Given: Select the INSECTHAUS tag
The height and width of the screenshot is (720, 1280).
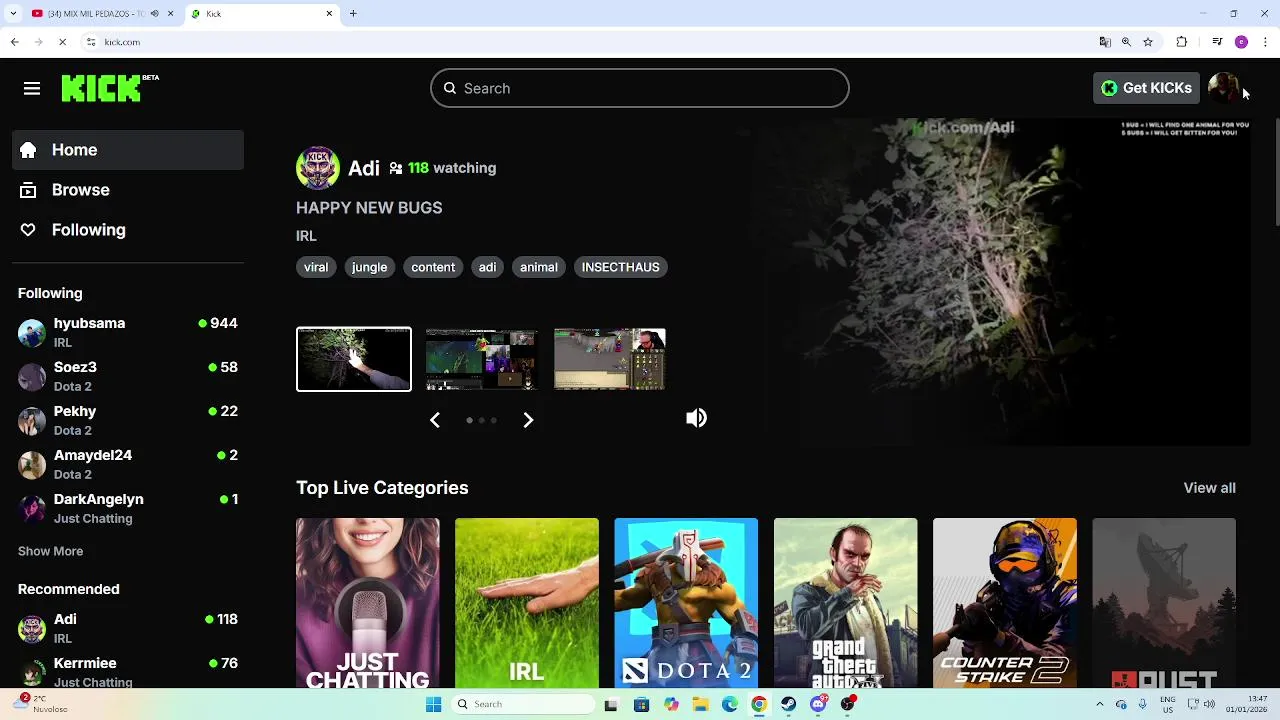Looking at the screenshot, I should [621, 267].
